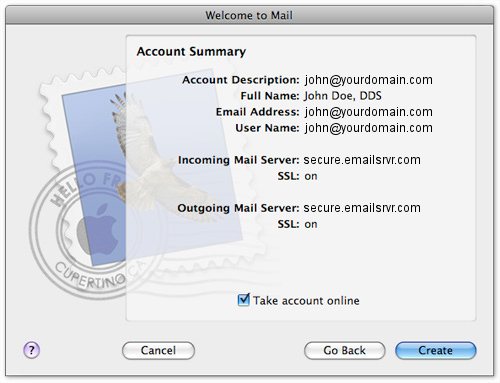Screen dimensions: 500x383
Task: Click the Take account online label
Action: [x=306, y=301]
